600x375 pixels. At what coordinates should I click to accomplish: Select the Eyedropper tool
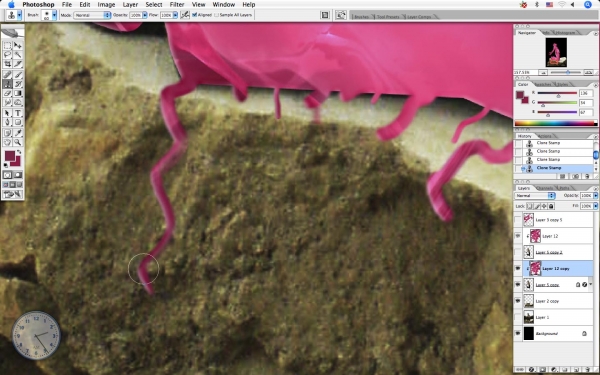pyautogui.click(x=18, y=133)
